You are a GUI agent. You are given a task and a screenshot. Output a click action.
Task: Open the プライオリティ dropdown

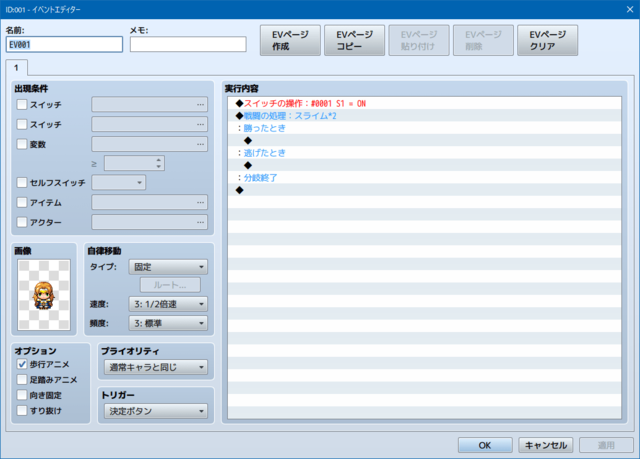156,367
